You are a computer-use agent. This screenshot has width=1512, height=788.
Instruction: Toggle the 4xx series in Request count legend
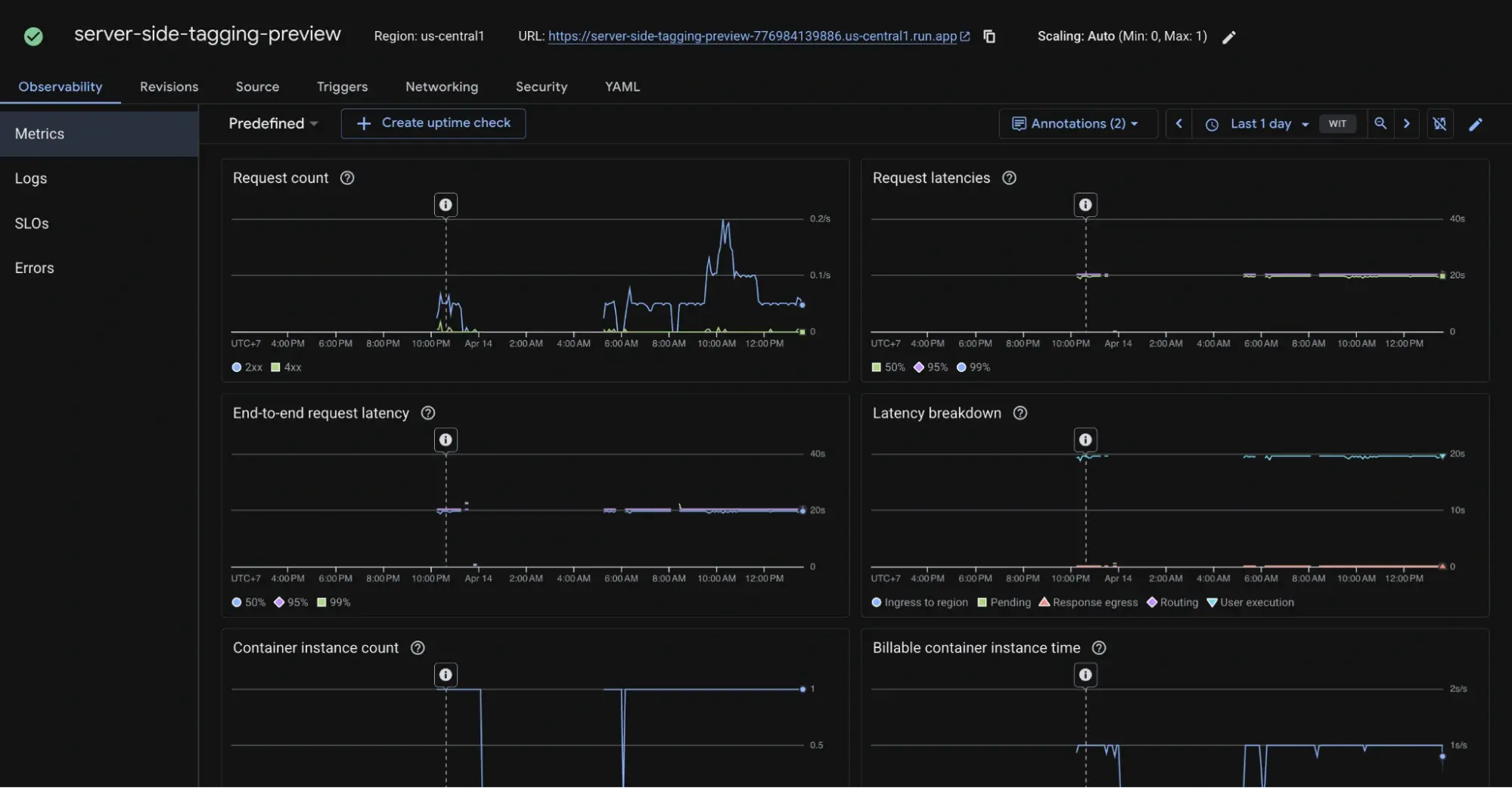tap(287, 368)
